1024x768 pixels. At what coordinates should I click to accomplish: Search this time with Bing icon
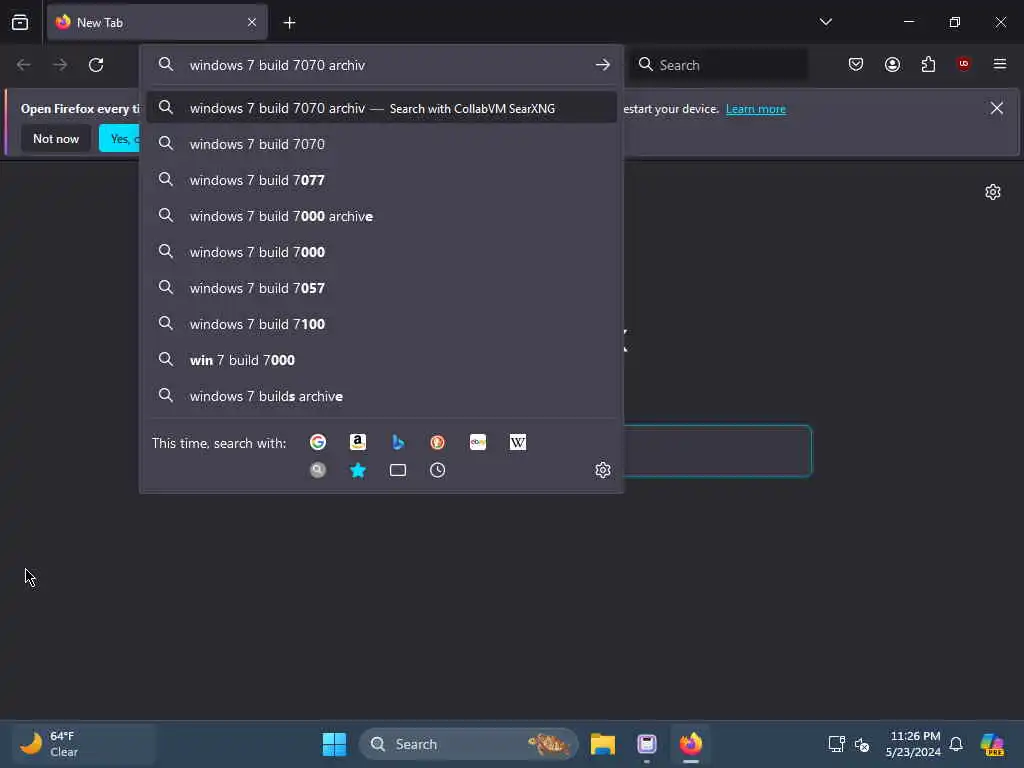click(398, 442)
